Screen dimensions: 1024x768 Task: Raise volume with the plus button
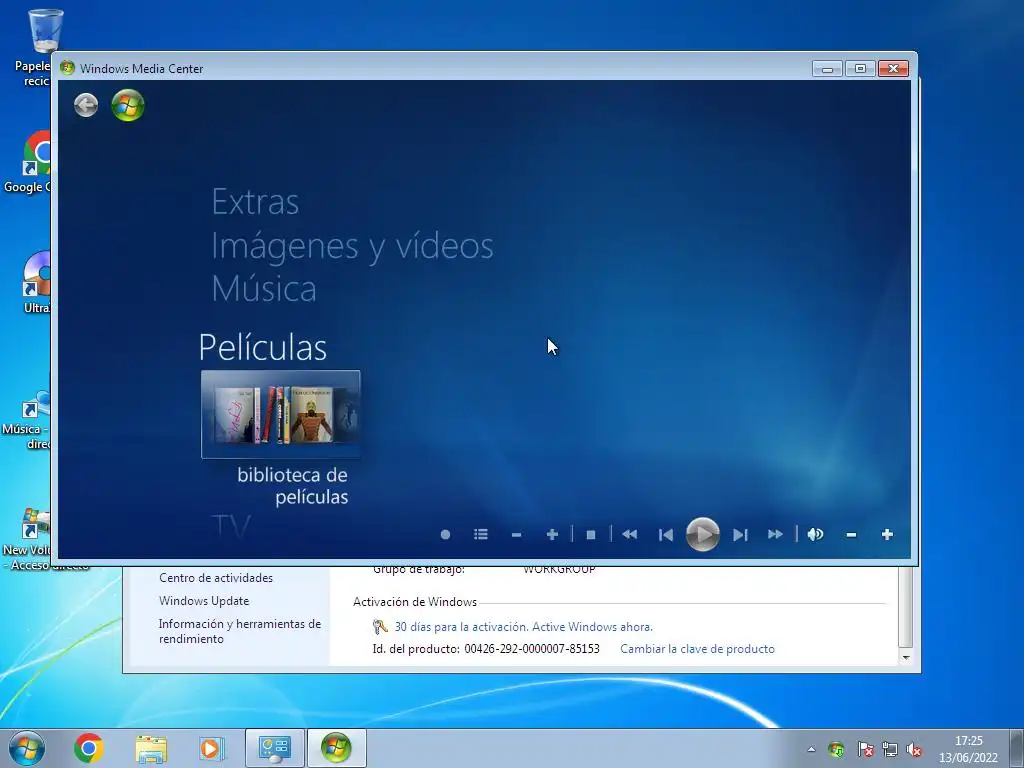[887, 535]
